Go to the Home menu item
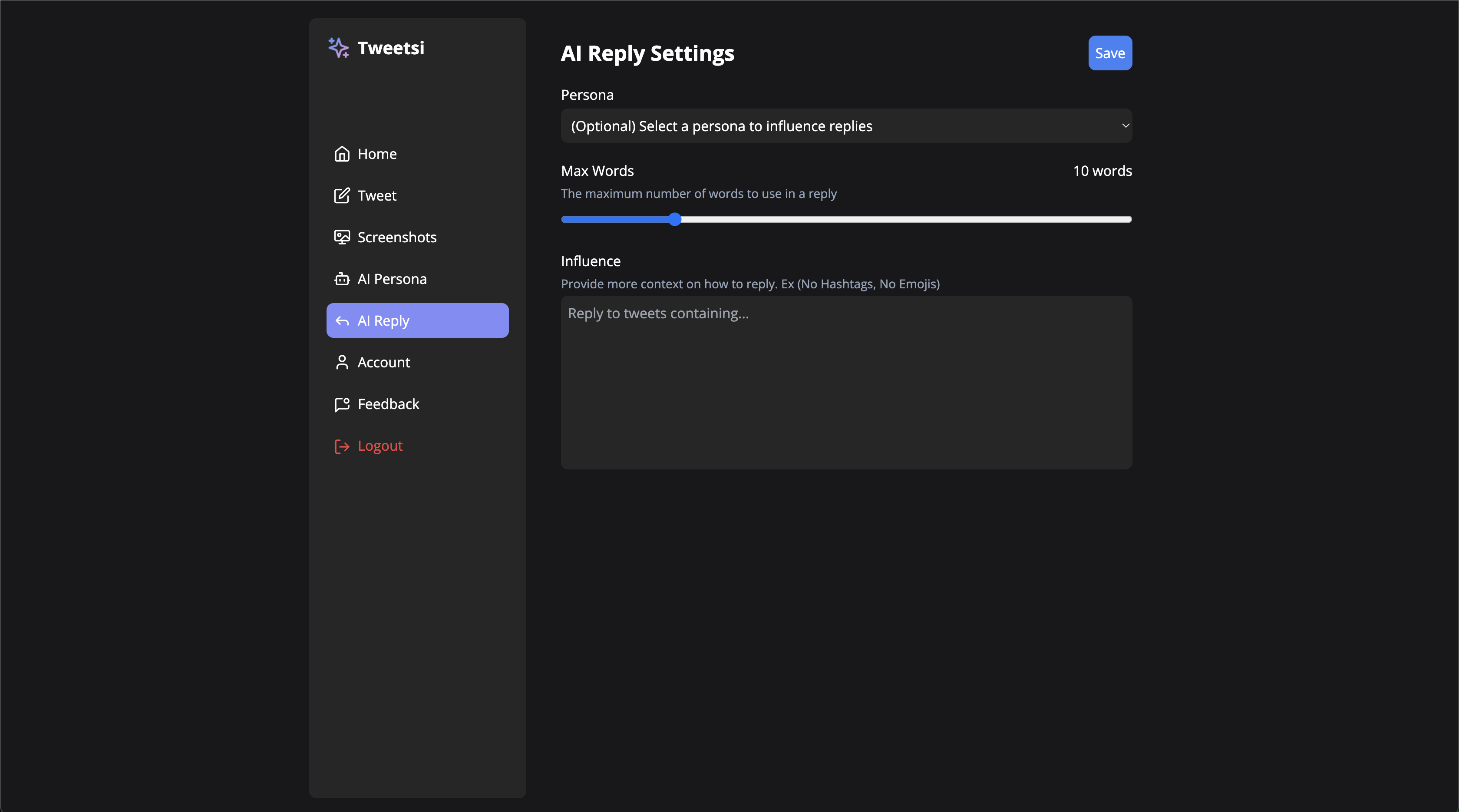Image resolution: width=1459 pixels, height=812 pixels. pos(377,154)
